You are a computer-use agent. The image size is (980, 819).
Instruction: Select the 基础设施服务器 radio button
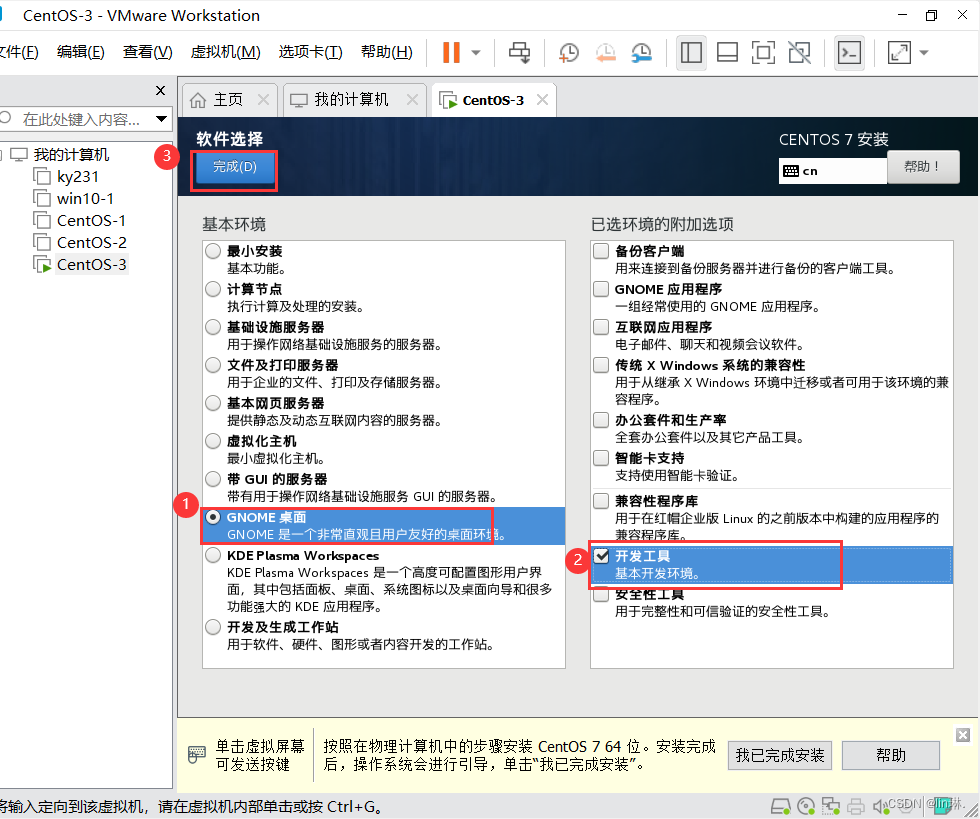(213, 327)
